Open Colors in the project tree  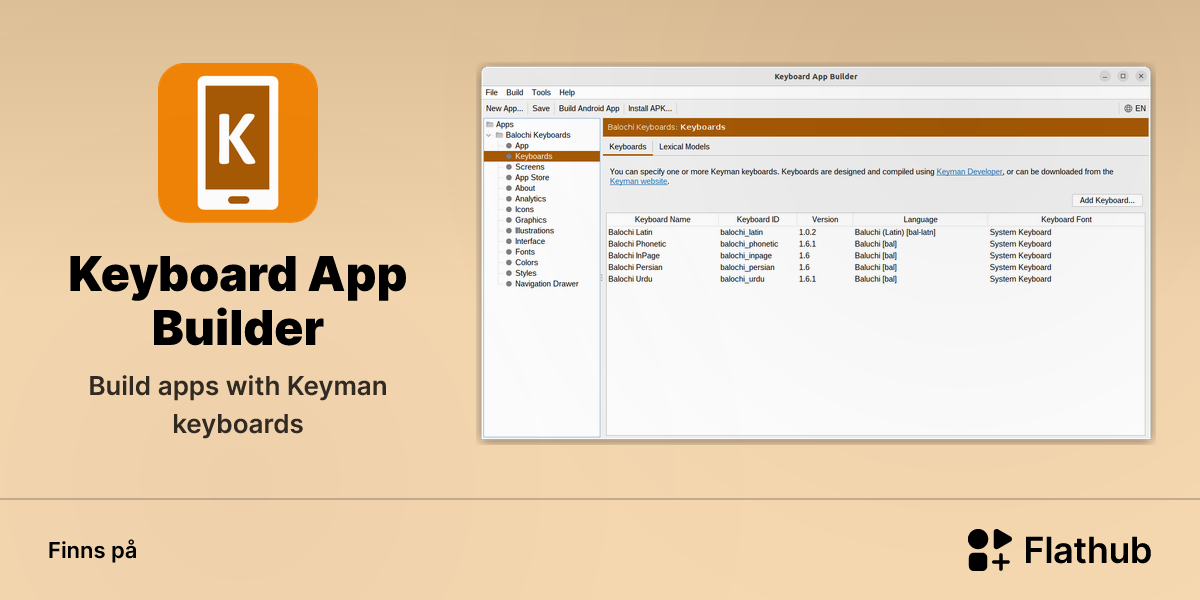click(x=526, y=263)
